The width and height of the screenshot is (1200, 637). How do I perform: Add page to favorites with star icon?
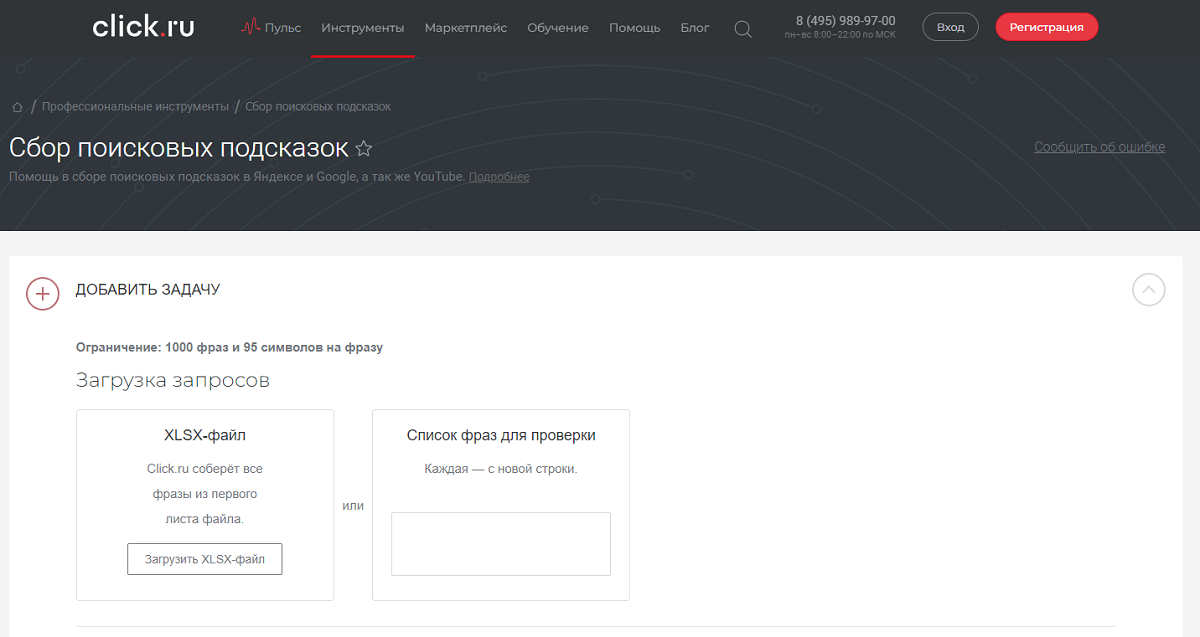tap(364, 149)
